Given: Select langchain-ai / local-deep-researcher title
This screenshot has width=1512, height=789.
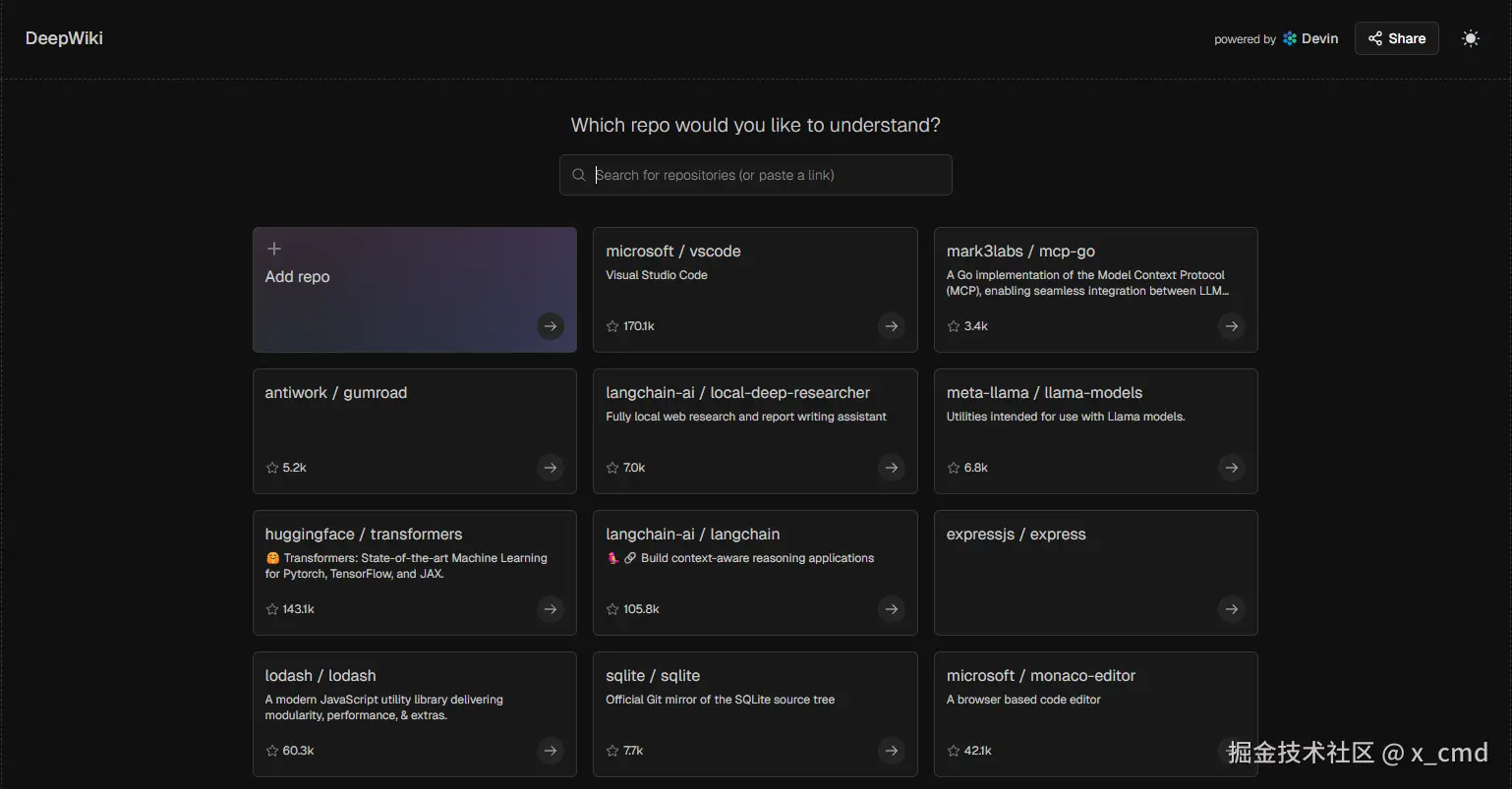Looking at the screenshot, I should 738,393.
